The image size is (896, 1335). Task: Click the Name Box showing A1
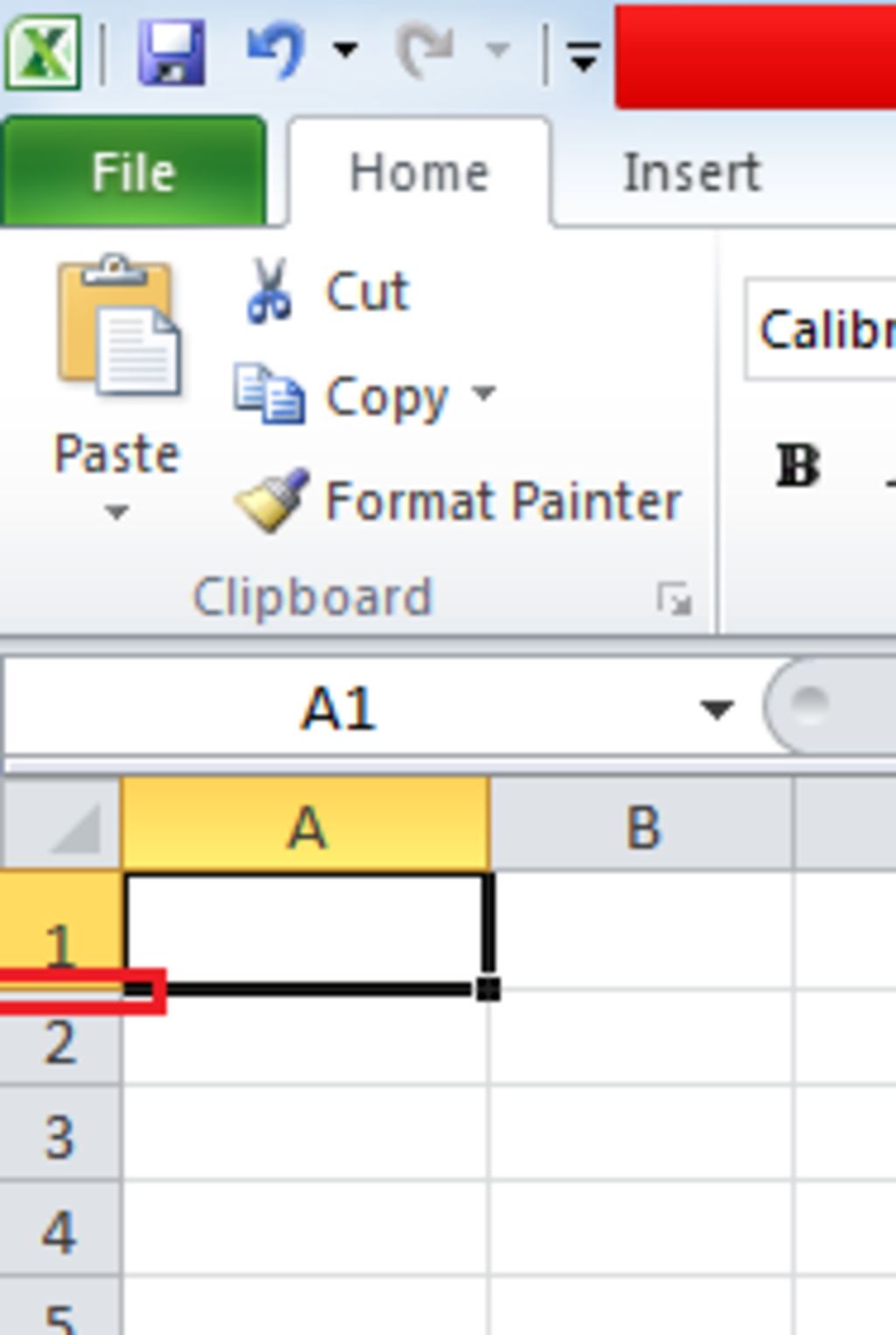click(x=339, y=709)
